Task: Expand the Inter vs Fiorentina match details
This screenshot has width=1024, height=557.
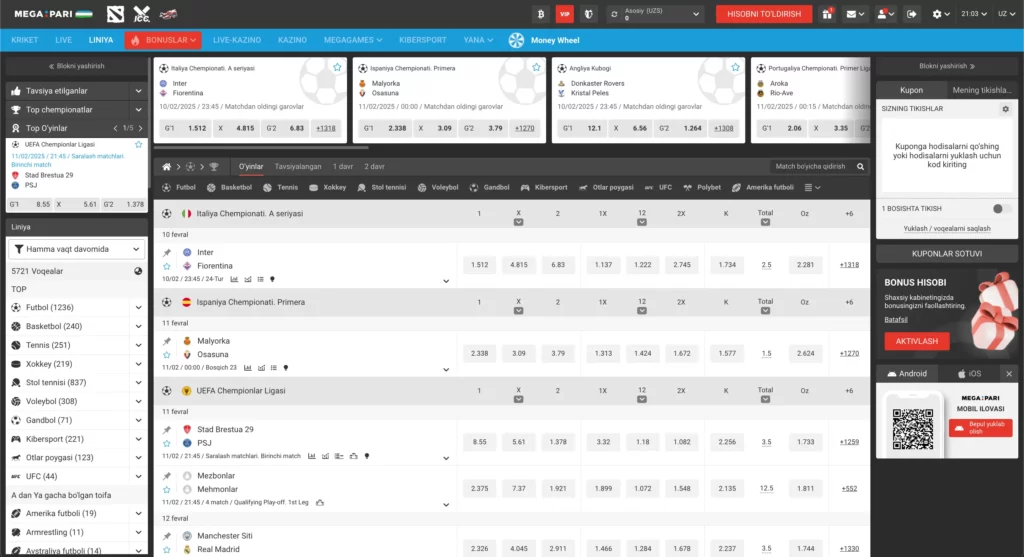Action: pos(446,281)
